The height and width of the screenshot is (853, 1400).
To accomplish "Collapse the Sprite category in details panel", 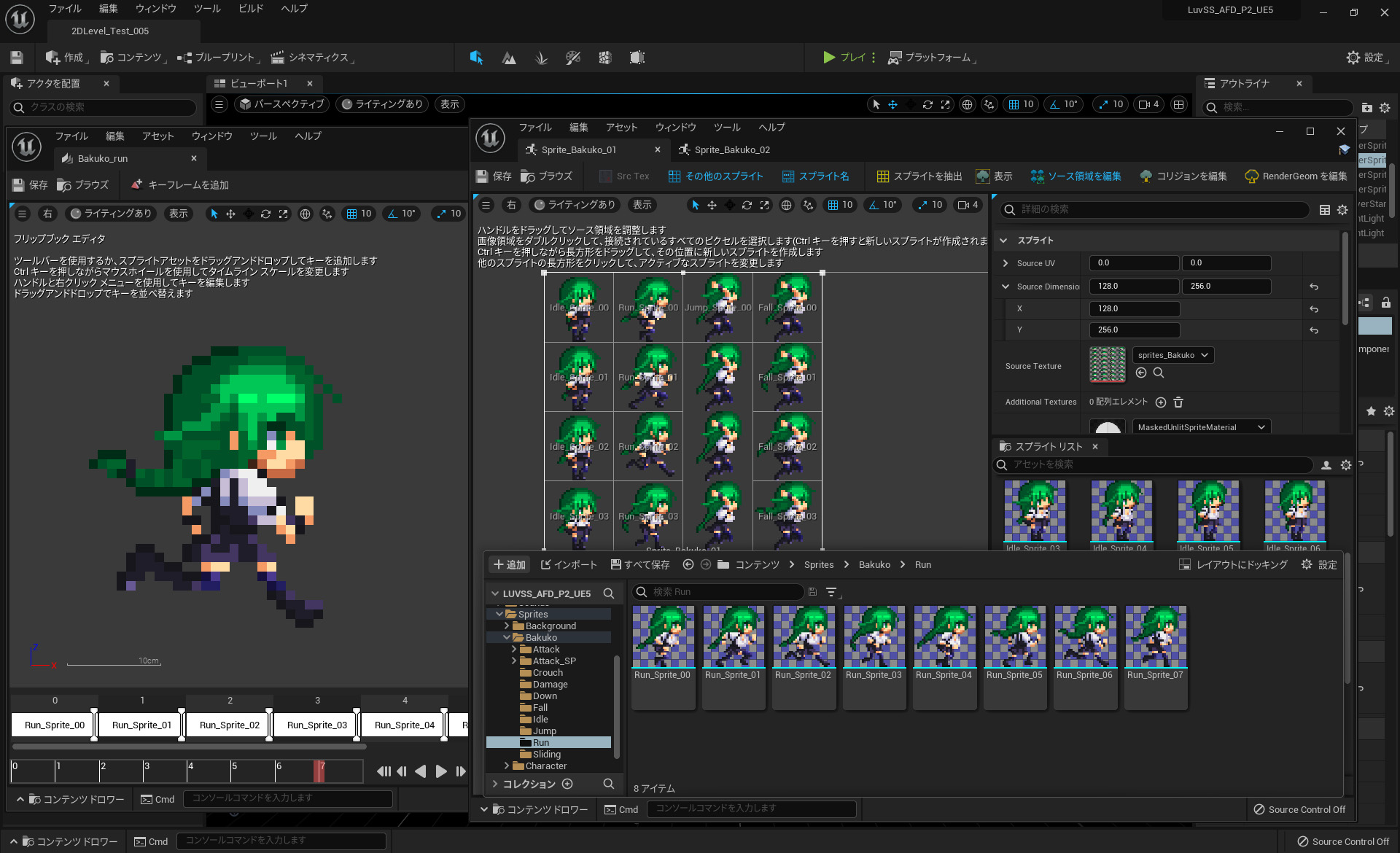I will [x=1003, y=241].
